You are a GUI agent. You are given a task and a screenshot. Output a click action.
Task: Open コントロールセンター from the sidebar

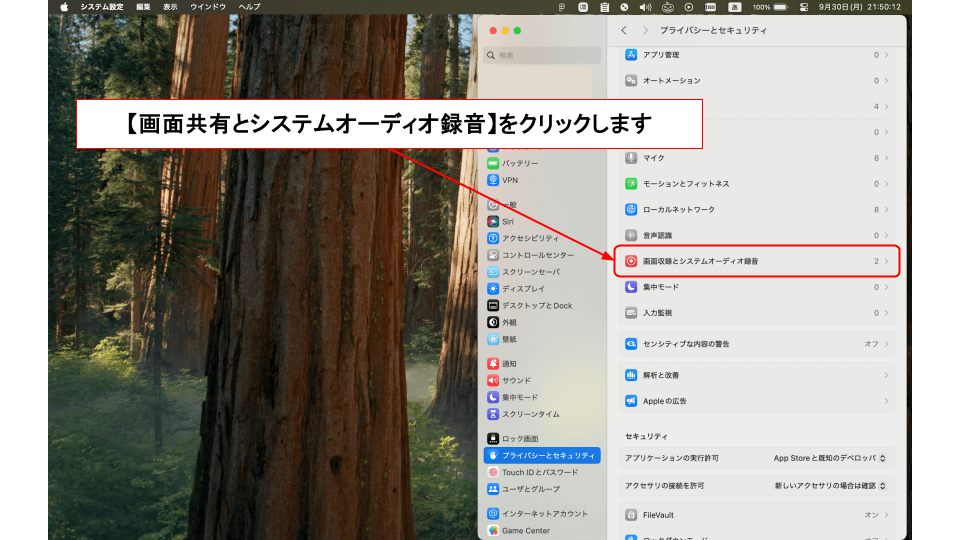point(537,255)
